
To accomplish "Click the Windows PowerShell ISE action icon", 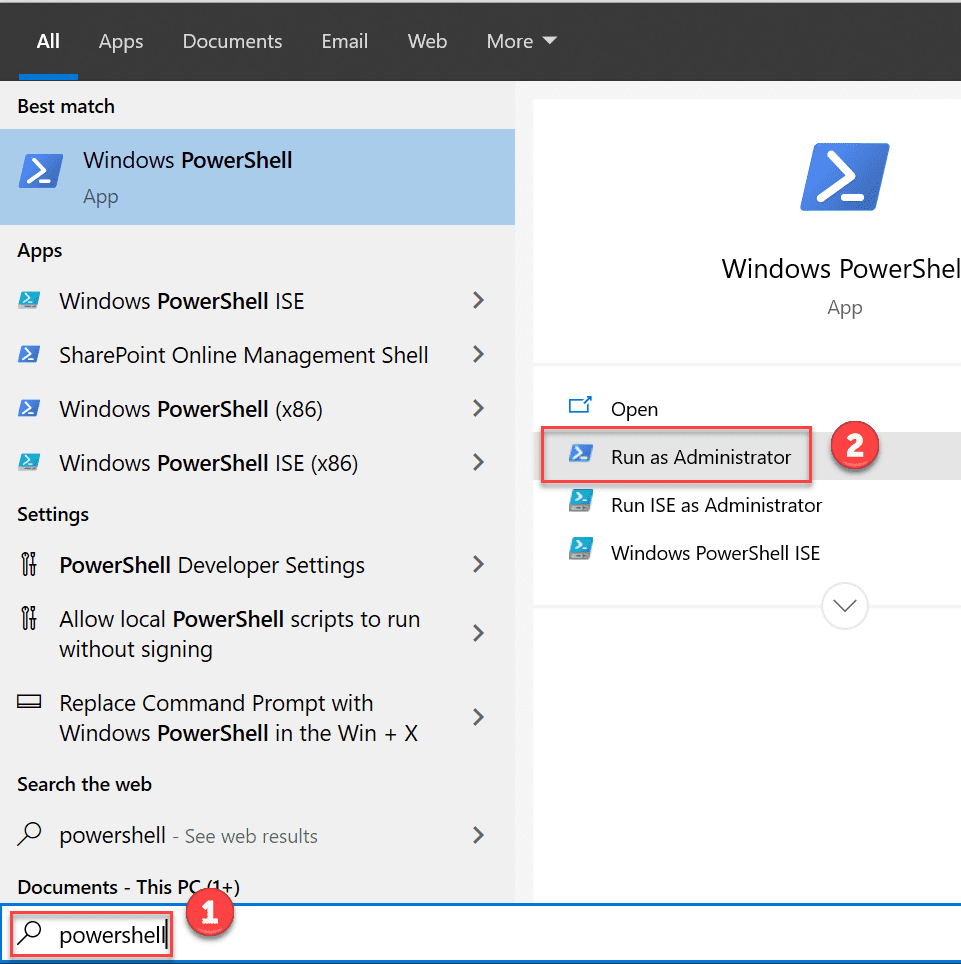I will 580,550.
